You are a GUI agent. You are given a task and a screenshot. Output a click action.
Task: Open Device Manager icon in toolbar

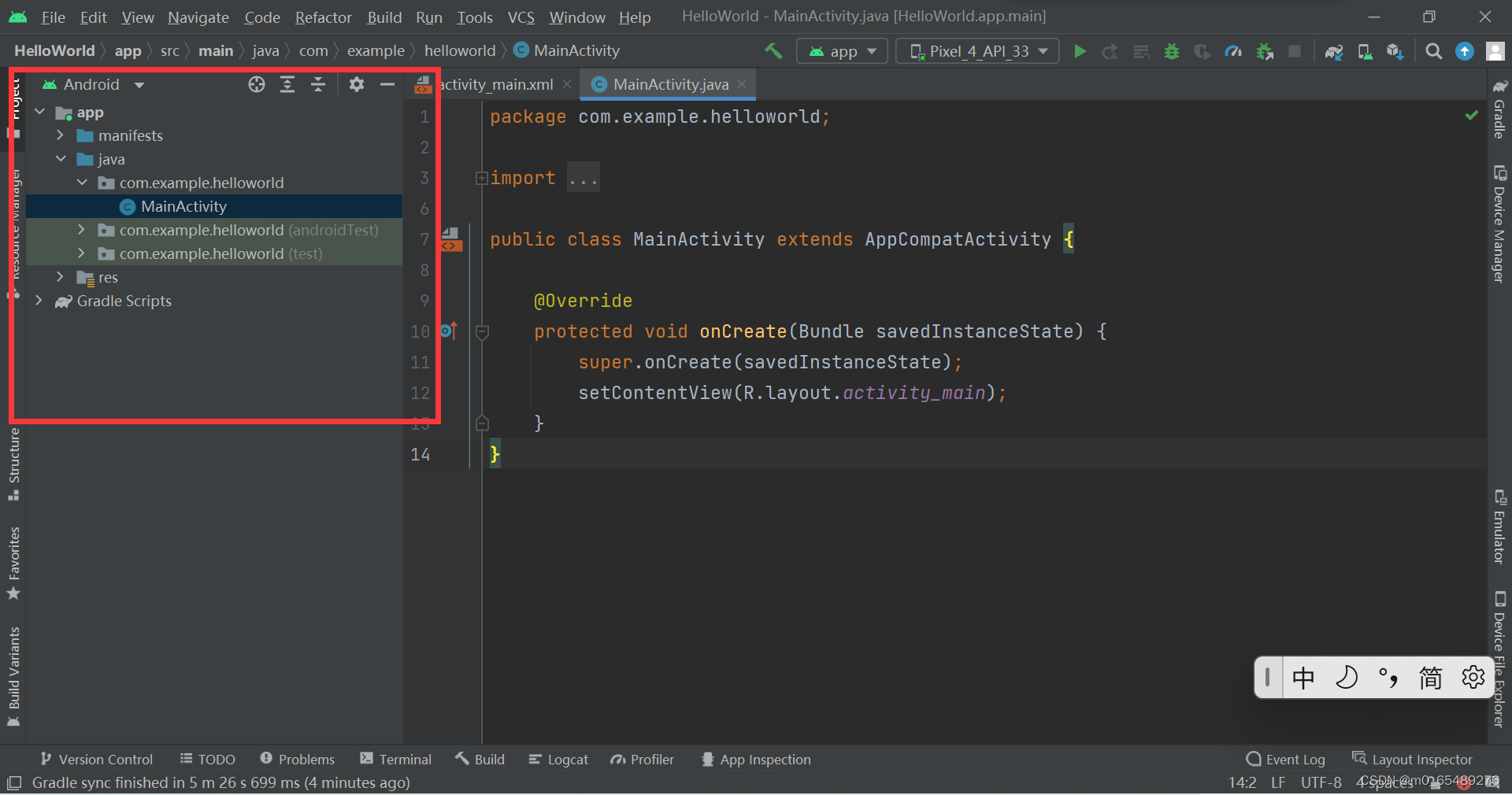coord(1365,51)
